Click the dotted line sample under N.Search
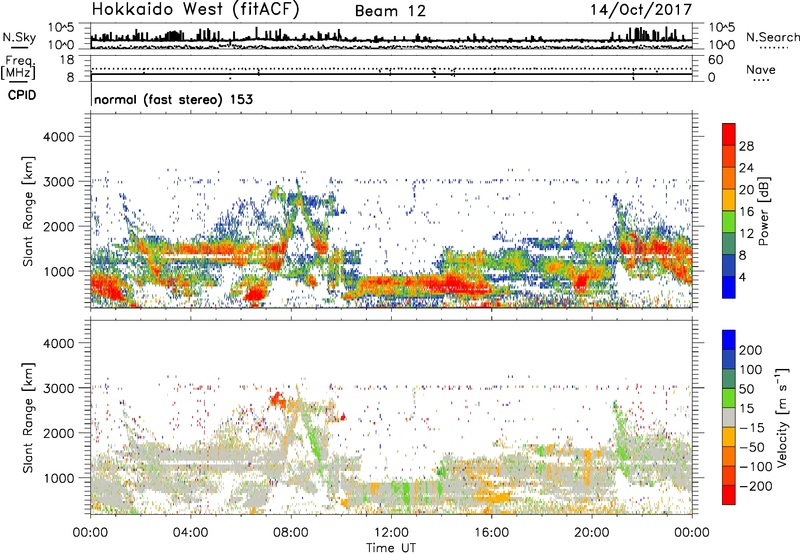Screen dimensions: 800x554 point(774,48)
